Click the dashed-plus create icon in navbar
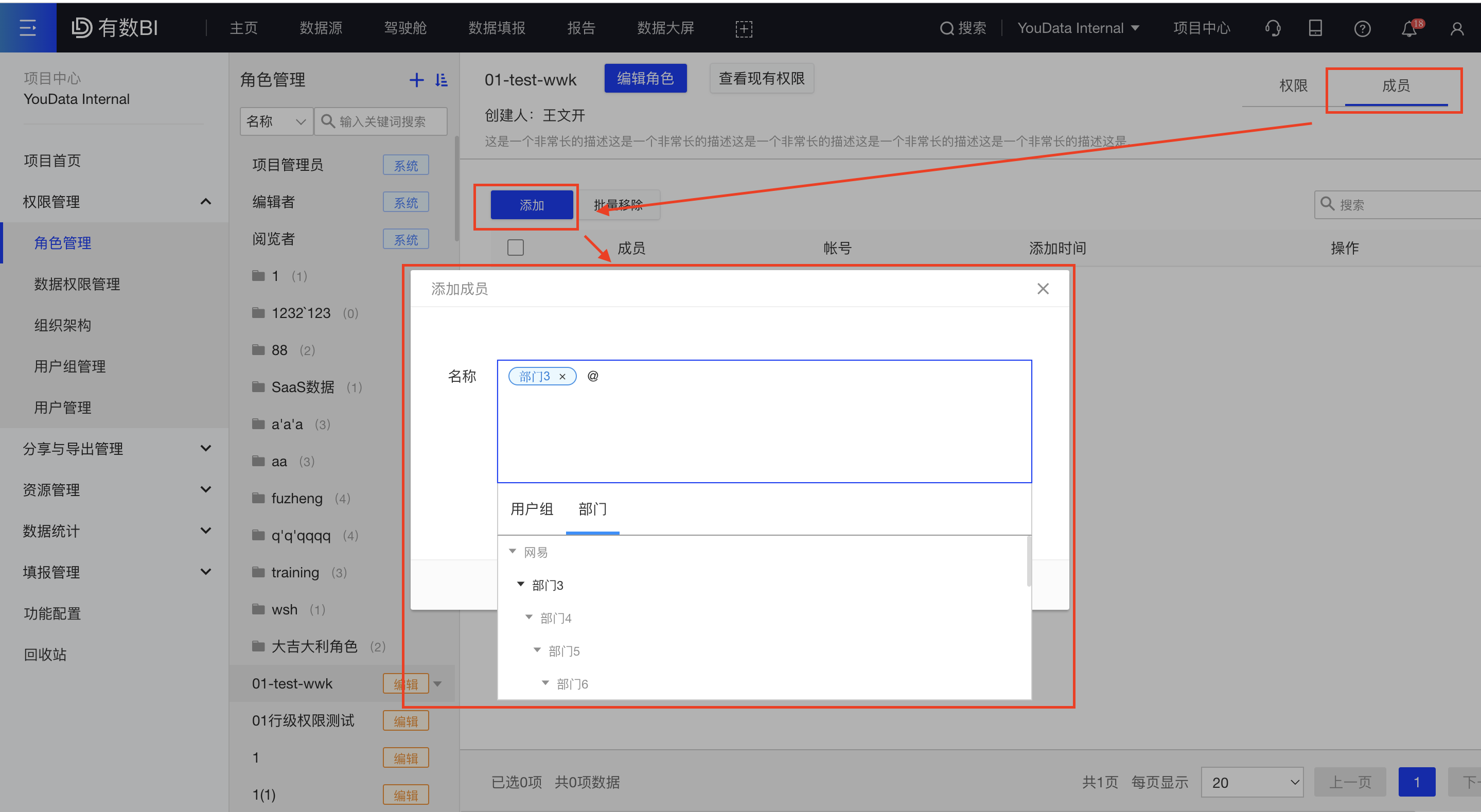 coord(744,28)
